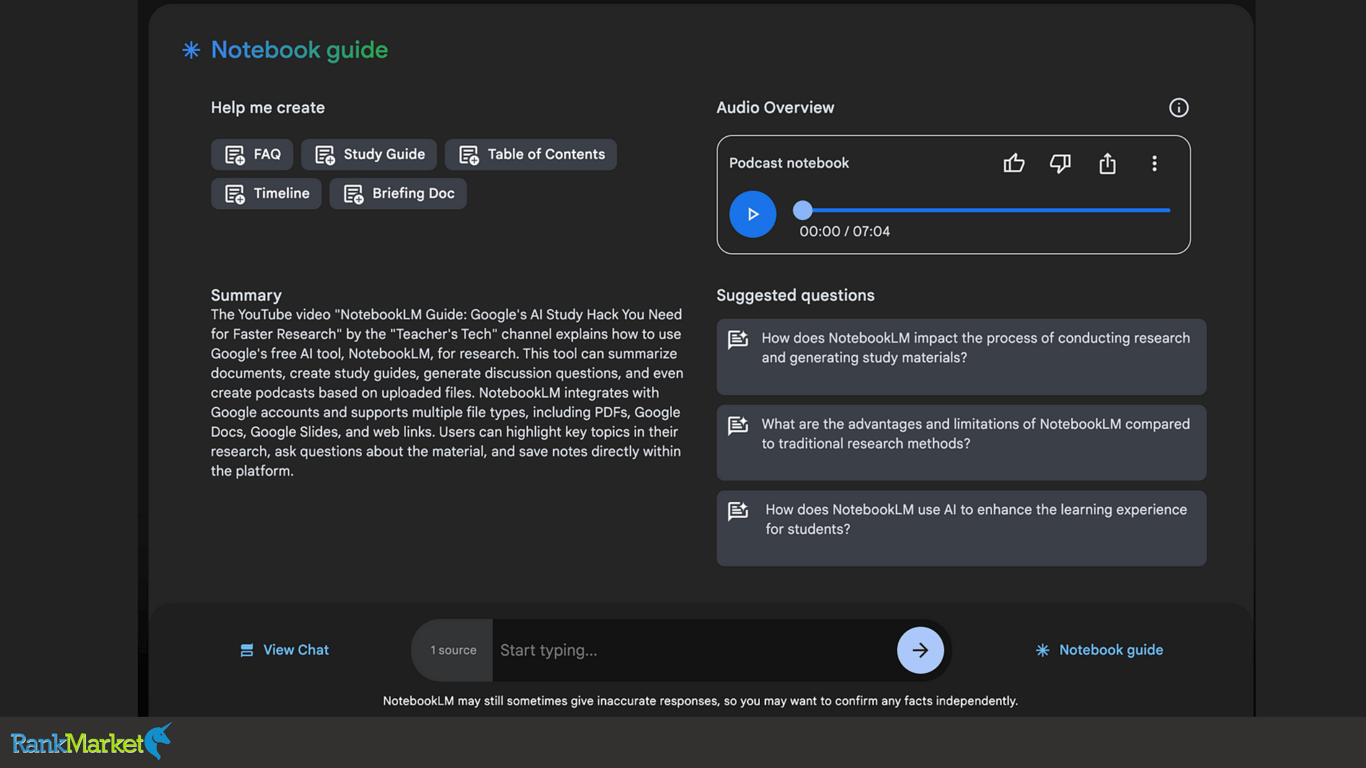1366x768 pixels.
Task: Ask about advantages and limitations of NotebookLM
Action: tap(961, 443)
